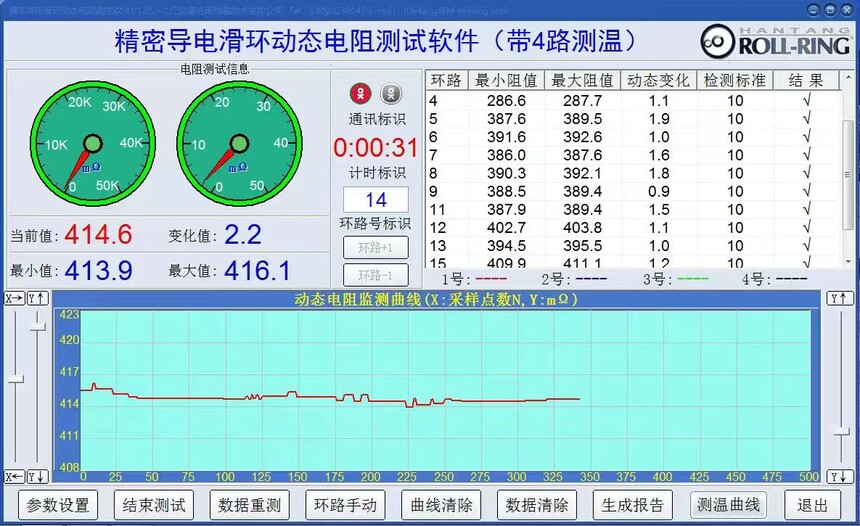The width and height of the screenshot is (860, 526).
Task: Select the cell 387.9 in row 11
Action: [506, 210]
